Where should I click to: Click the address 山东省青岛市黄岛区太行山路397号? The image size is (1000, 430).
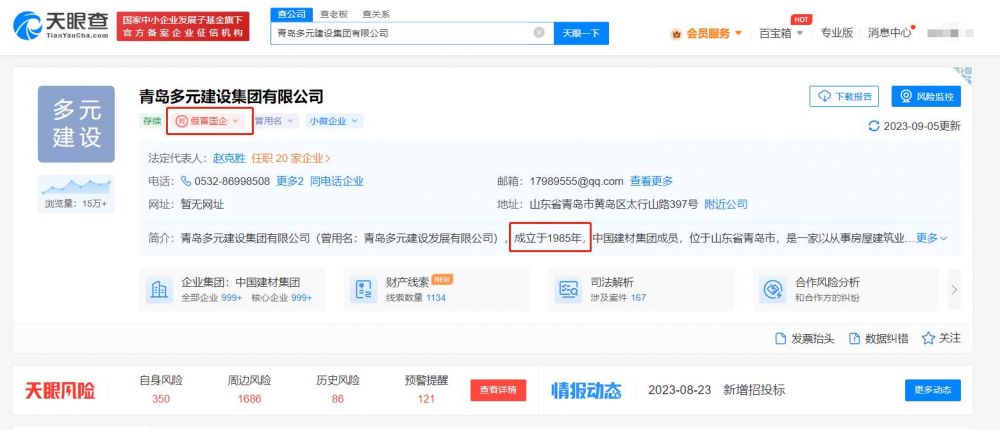point(614,205)
